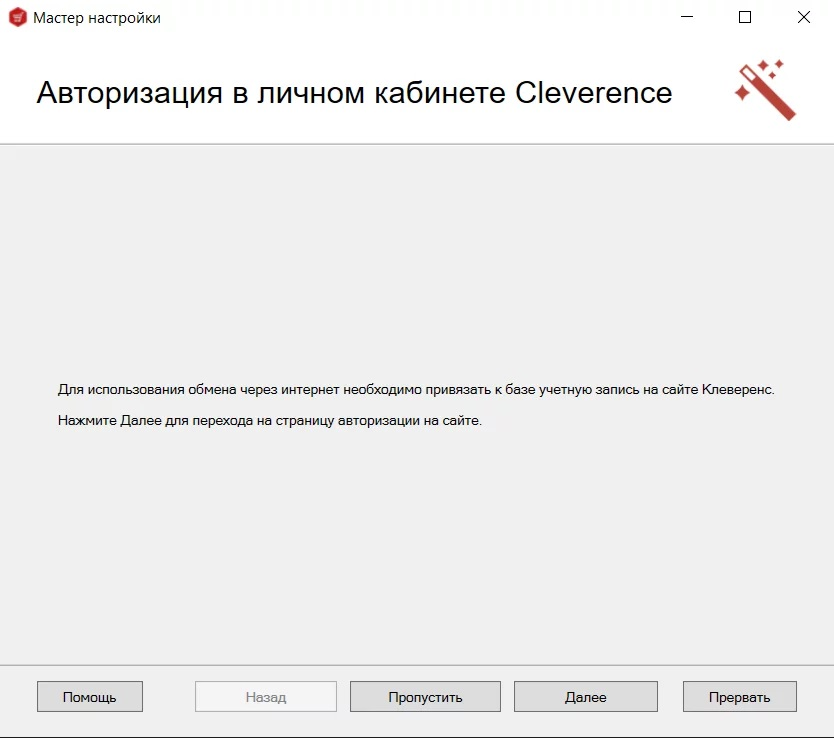Screen dimensions: 834x738
Task: Click the Cleverence app icon in title bar
Action: click(18, 18)
